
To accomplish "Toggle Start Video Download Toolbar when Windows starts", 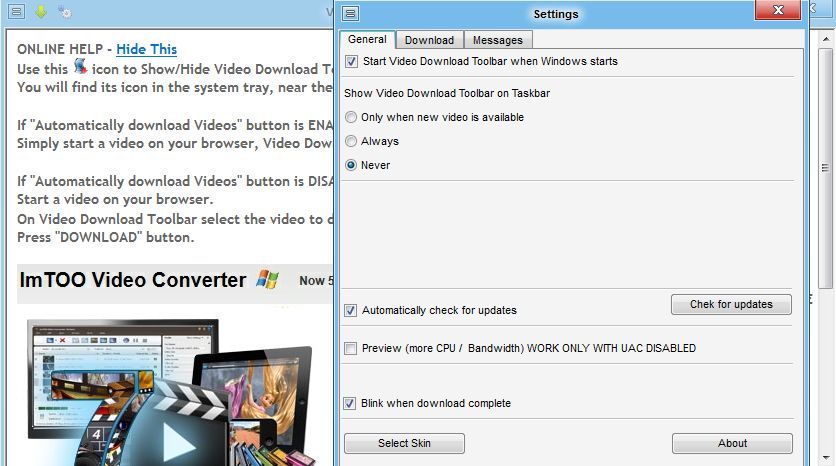I will 351,61.
